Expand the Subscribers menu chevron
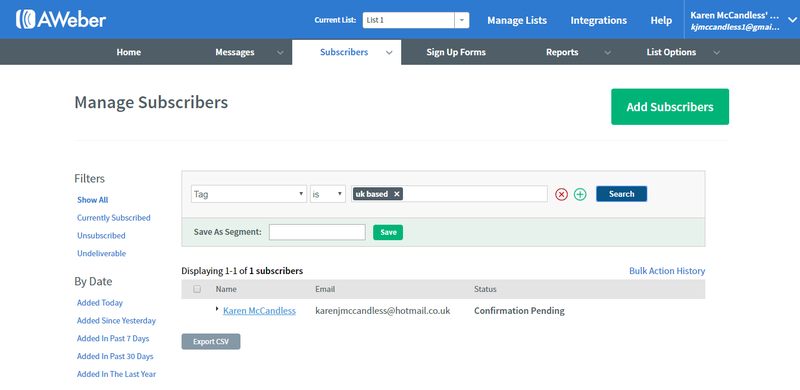This screenshot has width=800, height=390. pyautogui.click(x=389, y=53)
